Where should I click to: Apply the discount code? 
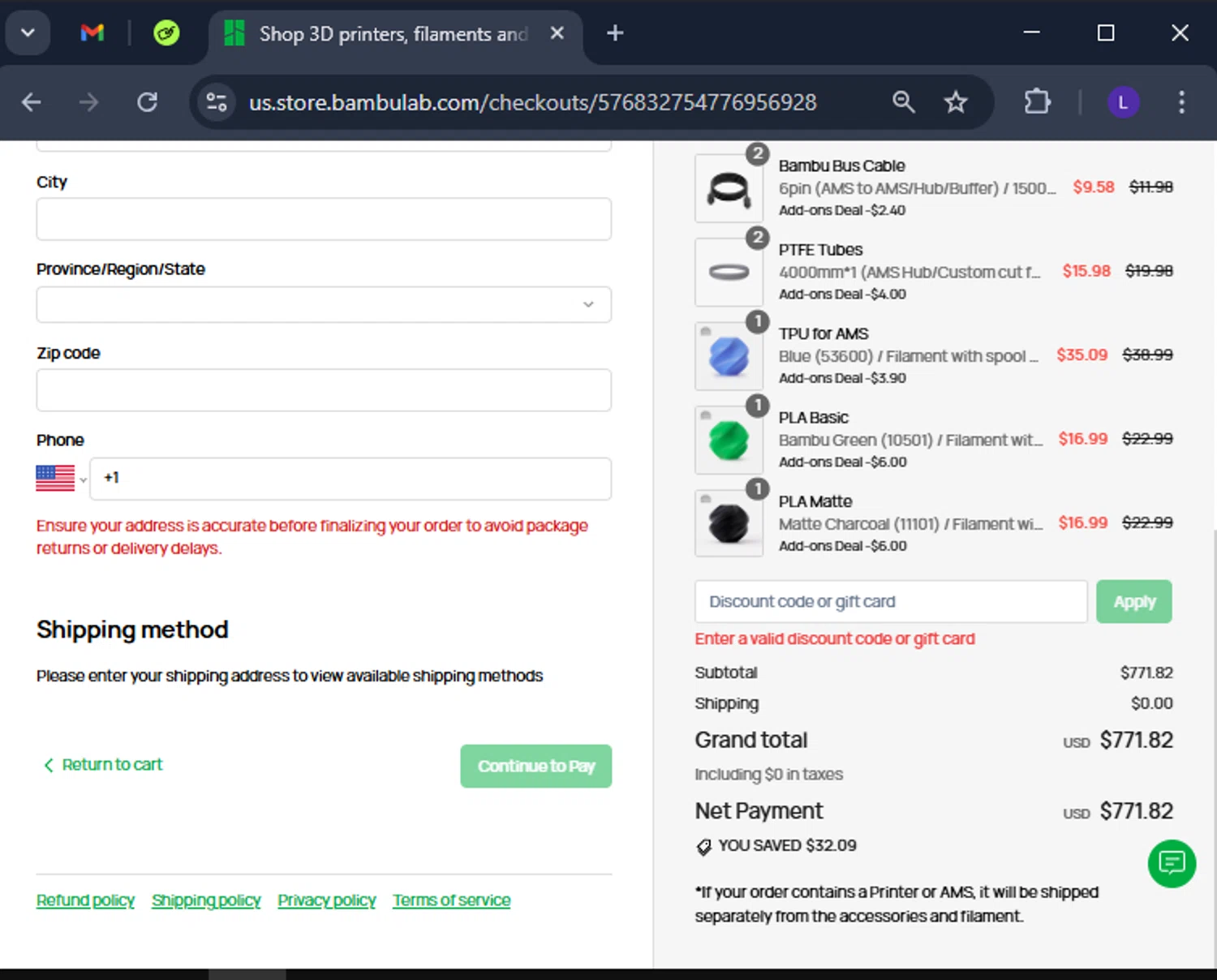pyautogui.click(x=1133, y=602)
